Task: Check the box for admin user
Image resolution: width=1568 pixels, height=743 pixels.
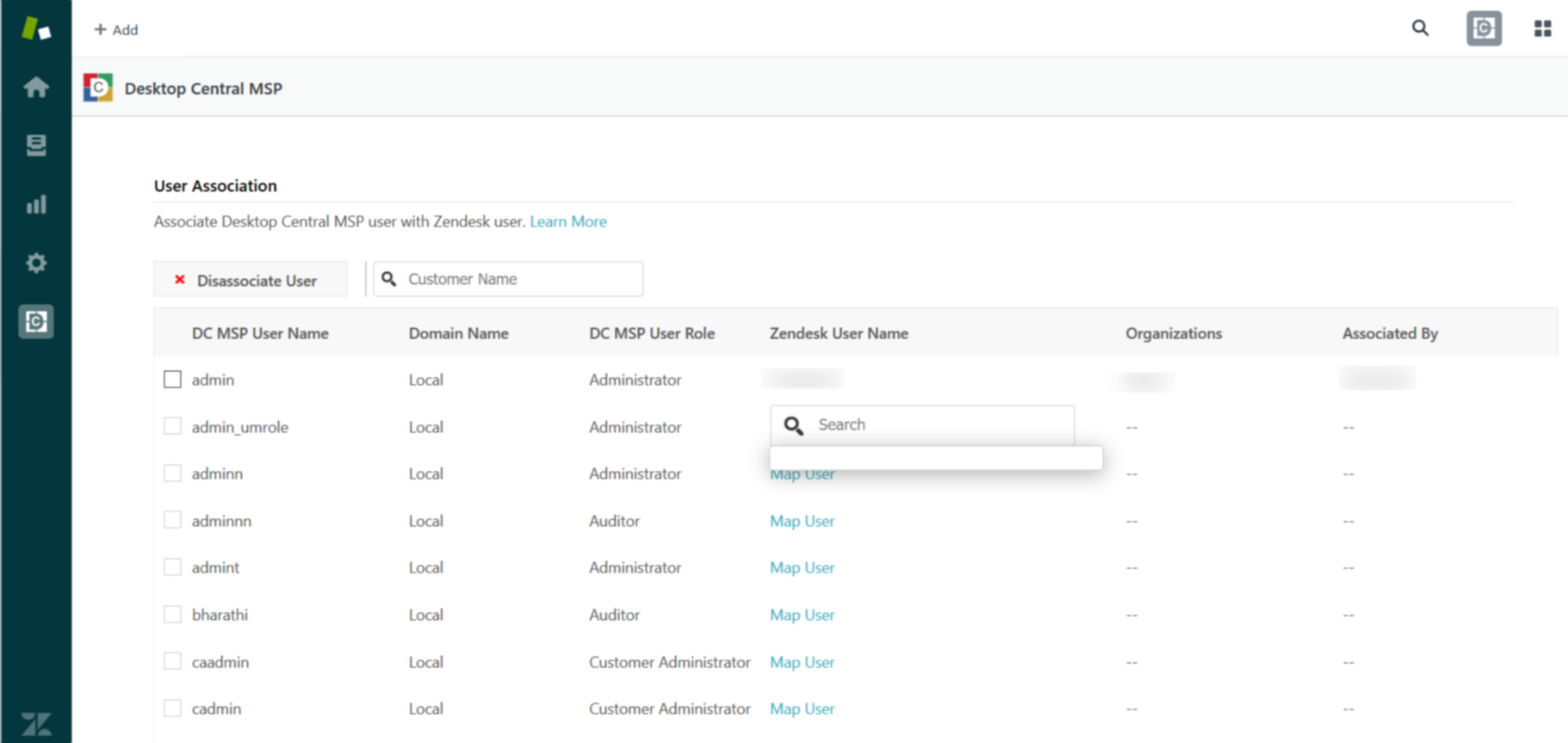Action: click(172, 380)
